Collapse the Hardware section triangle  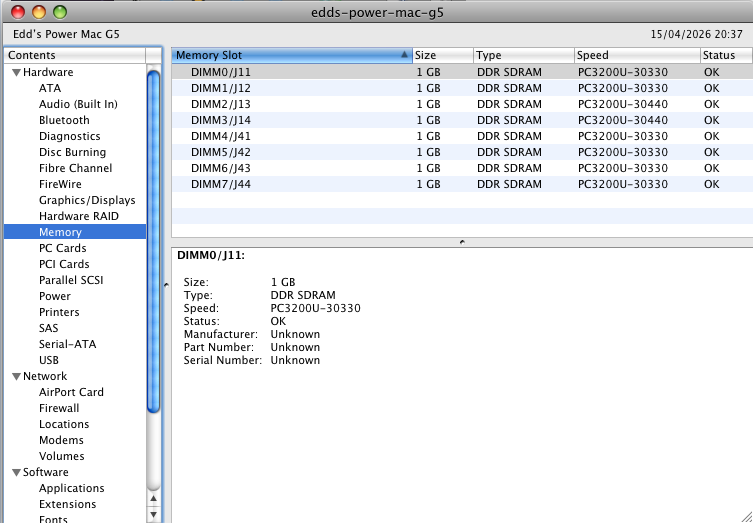tap(16, 73)
